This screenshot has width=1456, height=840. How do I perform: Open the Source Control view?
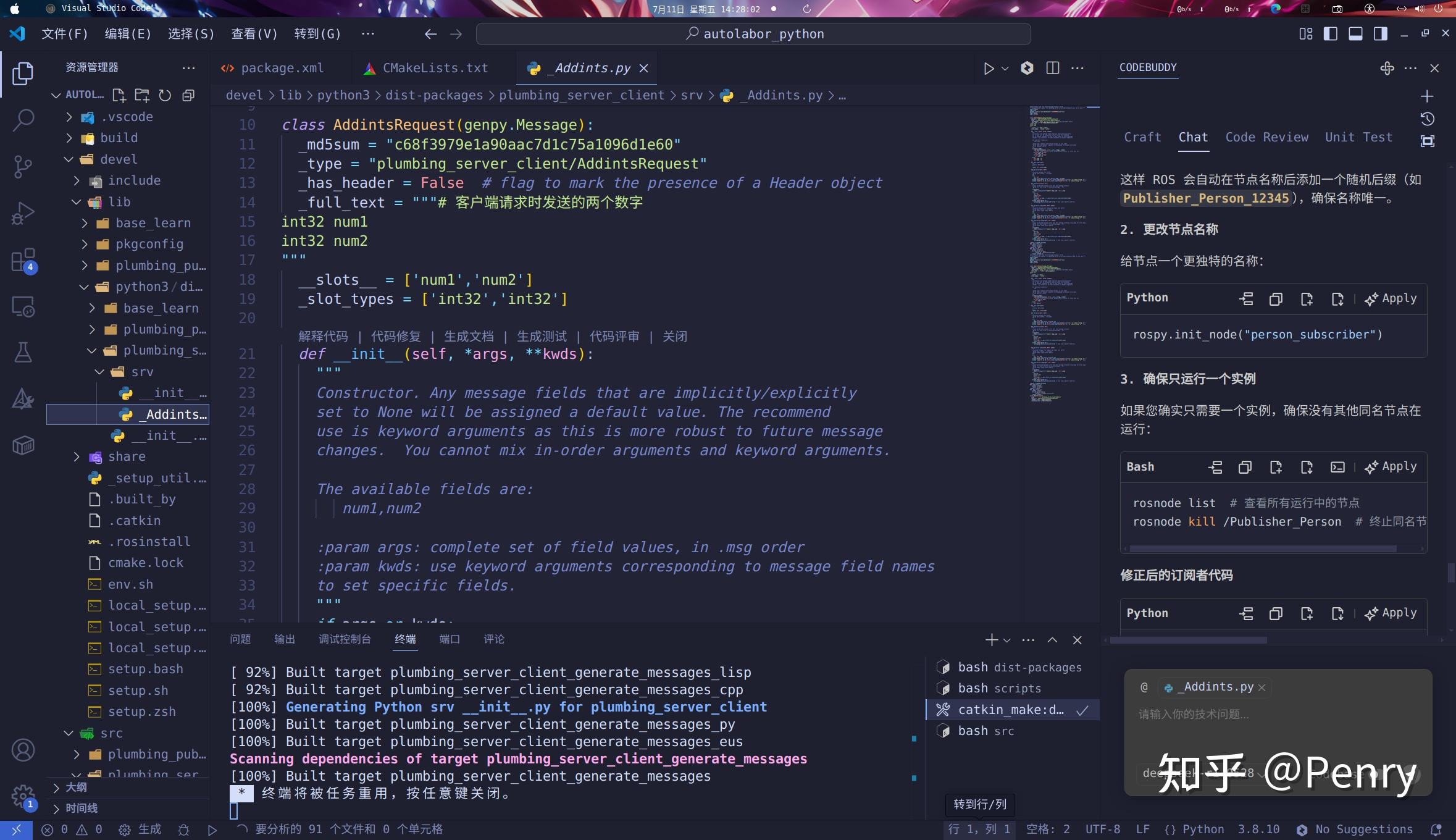click(23, 167)
